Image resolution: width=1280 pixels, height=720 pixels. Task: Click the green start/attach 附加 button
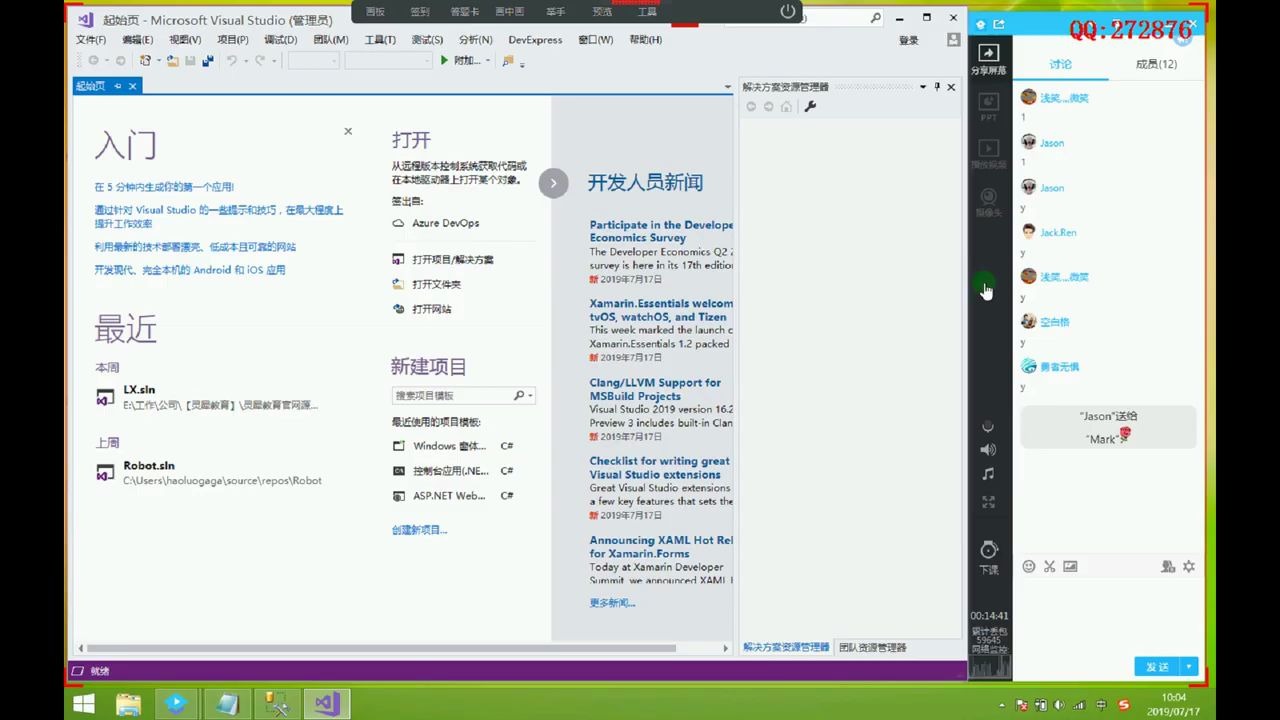click(460, 61)
